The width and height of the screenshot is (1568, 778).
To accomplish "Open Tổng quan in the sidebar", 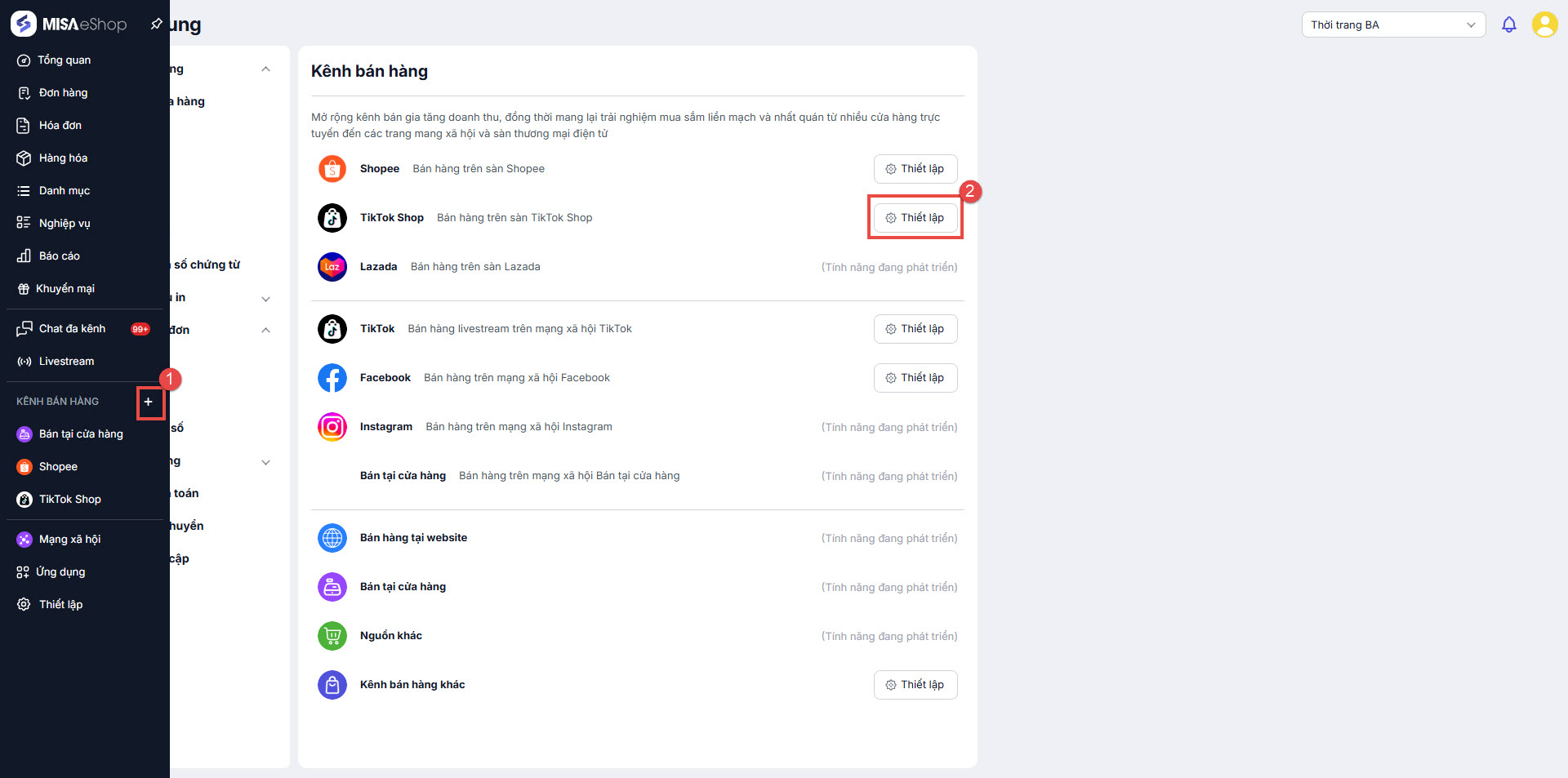I will click(64, 60).
